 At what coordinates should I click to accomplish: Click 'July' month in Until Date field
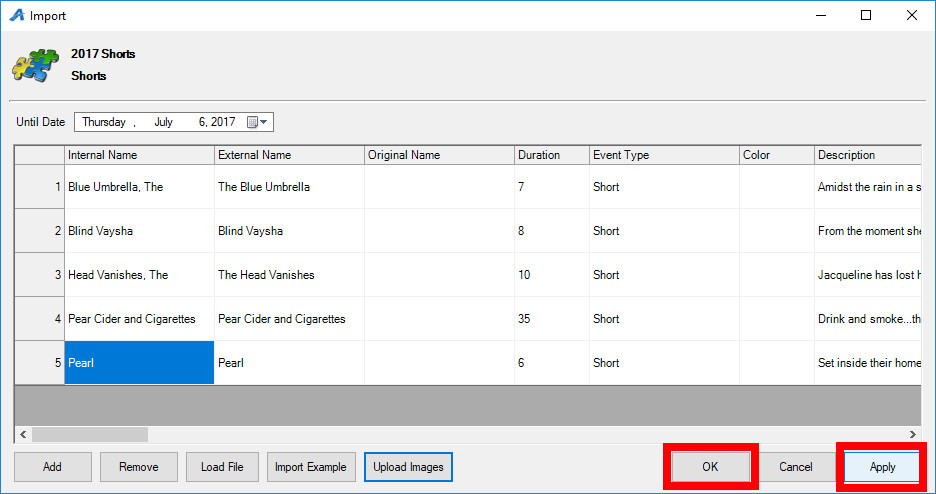[163, 122]
